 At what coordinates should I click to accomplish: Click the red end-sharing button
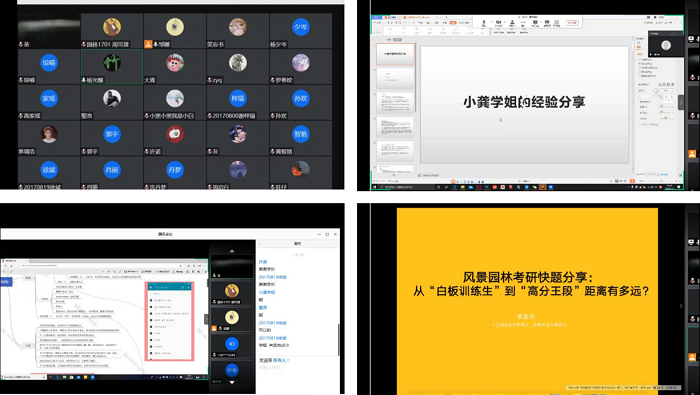pos(572,23)
